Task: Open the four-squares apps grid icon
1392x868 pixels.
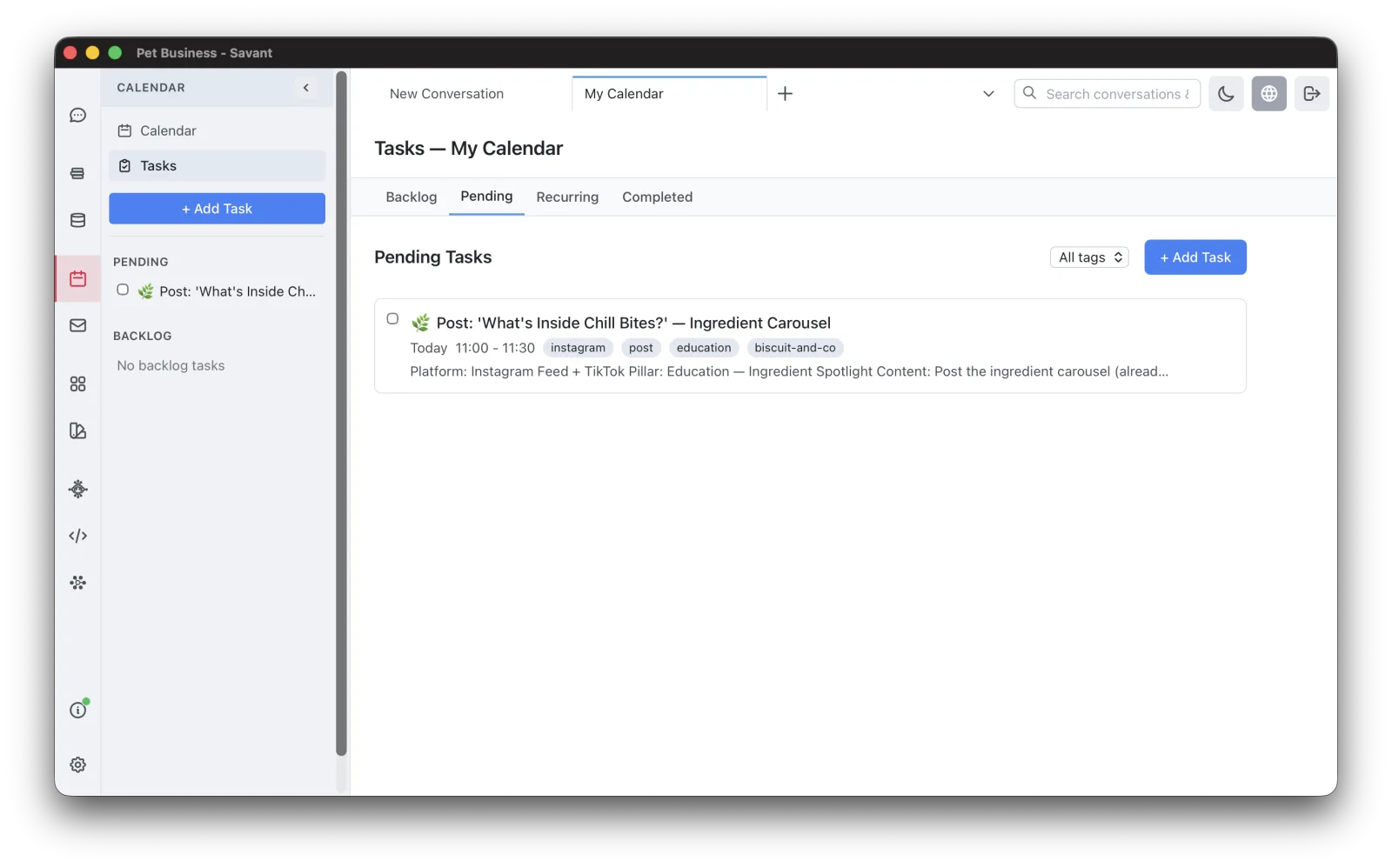Action: coord(78,384)
